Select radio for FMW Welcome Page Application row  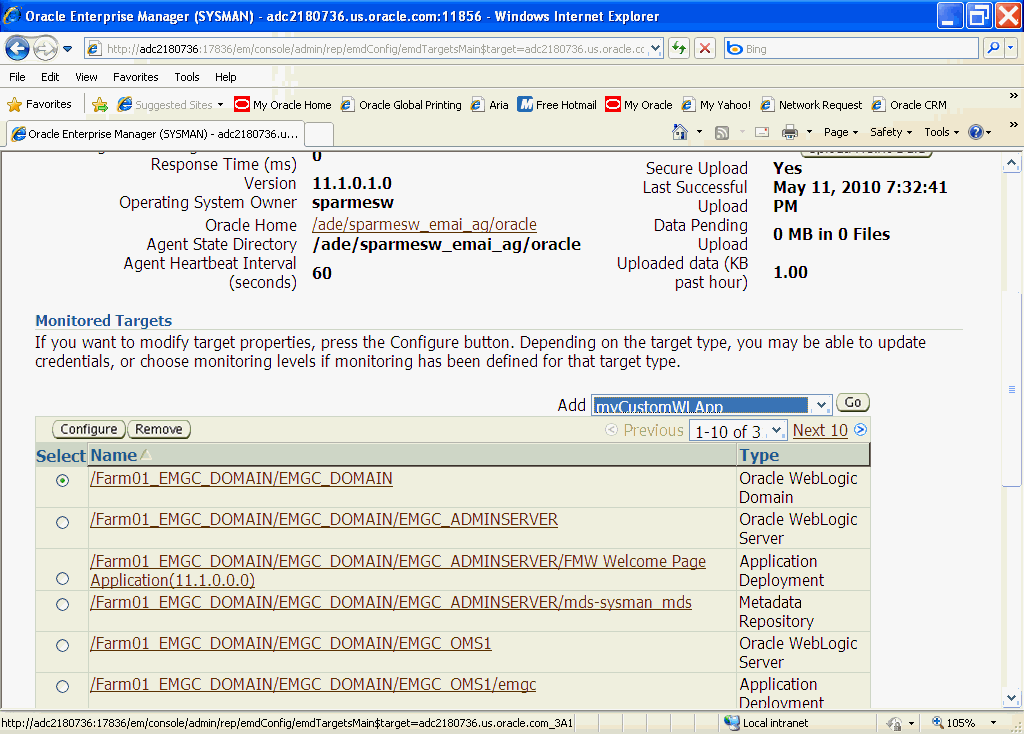62,579
